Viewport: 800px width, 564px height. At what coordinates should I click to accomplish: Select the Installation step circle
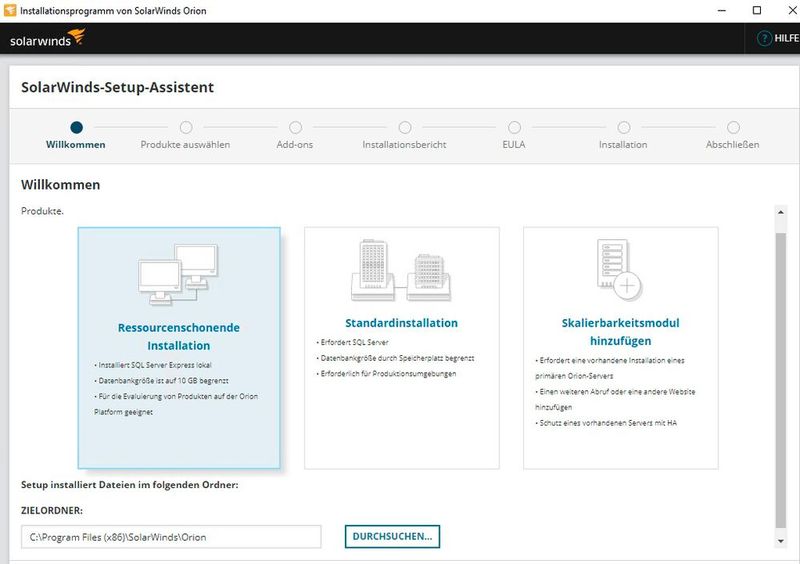623,127
